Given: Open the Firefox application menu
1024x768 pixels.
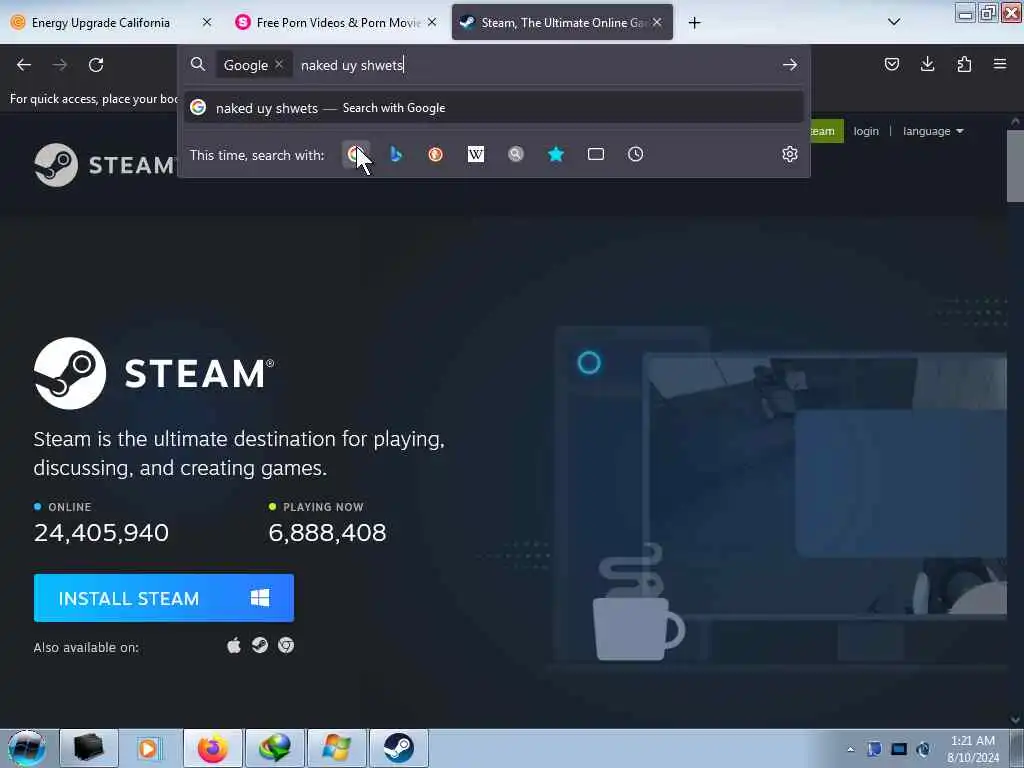Looking at the screenshot, I should [x=1000, y=64].
